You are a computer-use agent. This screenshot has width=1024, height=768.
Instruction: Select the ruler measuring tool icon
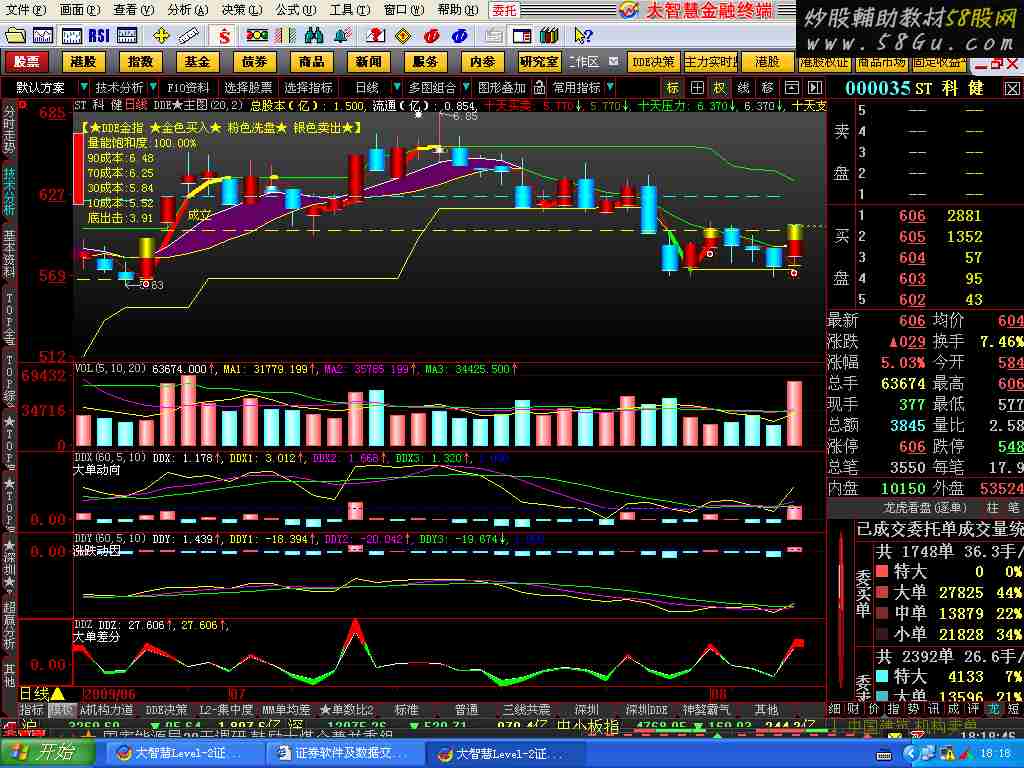189,35
